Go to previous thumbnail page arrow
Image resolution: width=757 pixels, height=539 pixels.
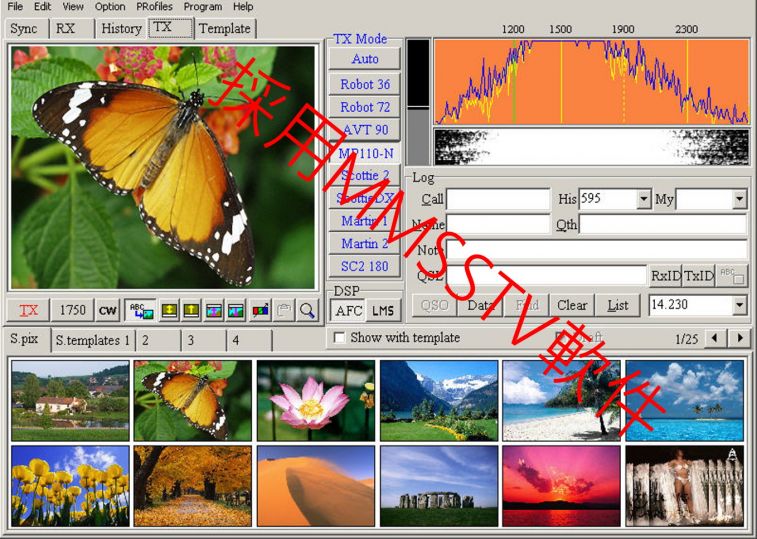coord(717,339)
